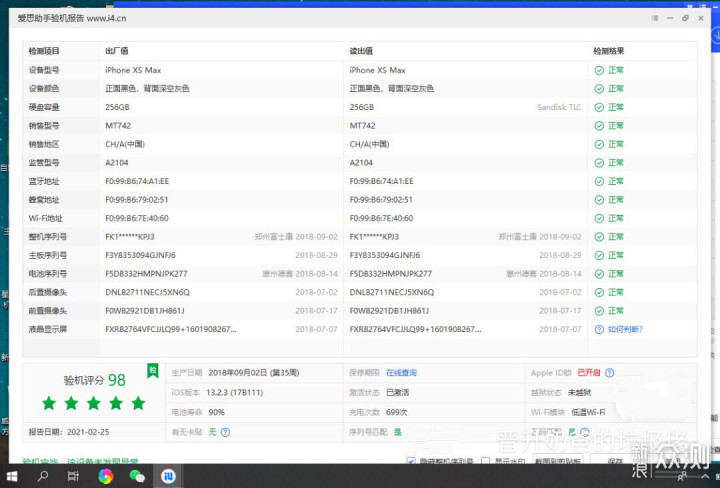Image resolution: width=720 pixels, height=488 pixels.
Task: Click the 读出值 column header
Action: coord(361,51)
